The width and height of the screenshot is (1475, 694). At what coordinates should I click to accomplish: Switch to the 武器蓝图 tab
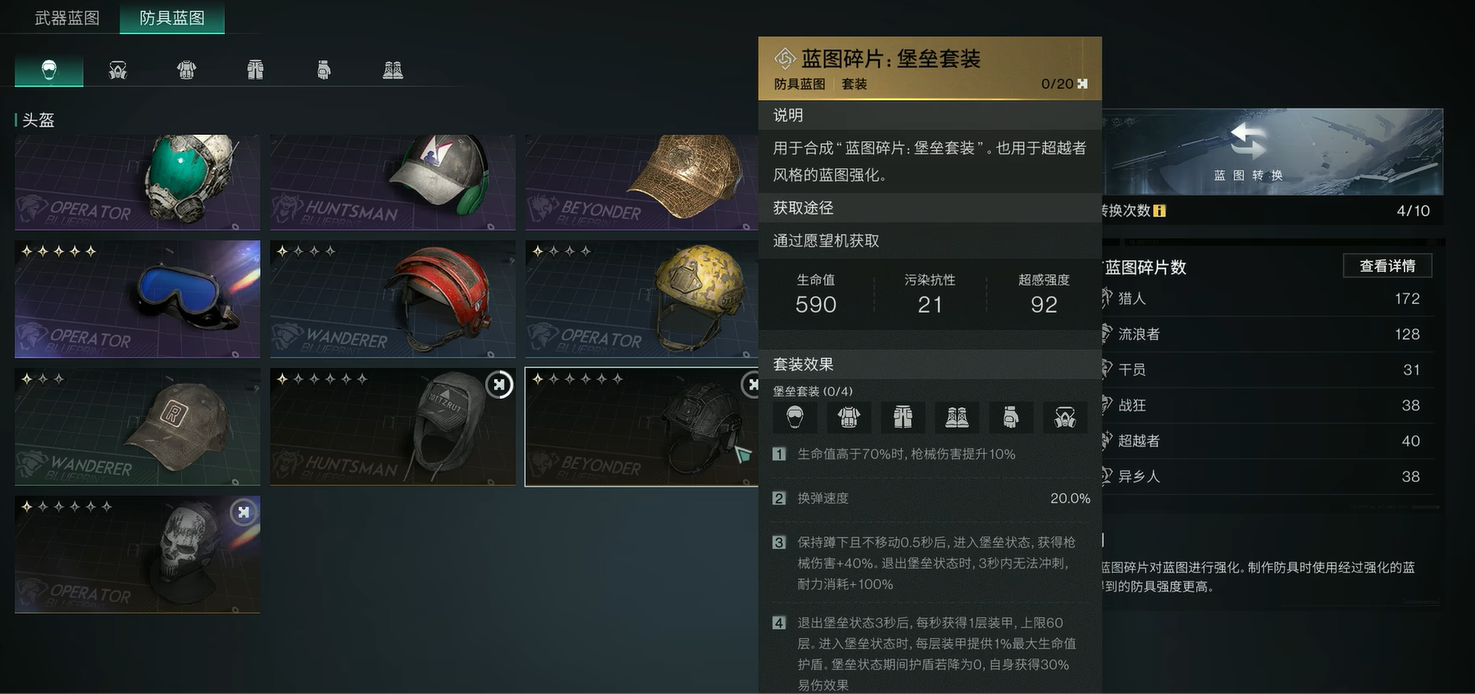tap(67, 18)
